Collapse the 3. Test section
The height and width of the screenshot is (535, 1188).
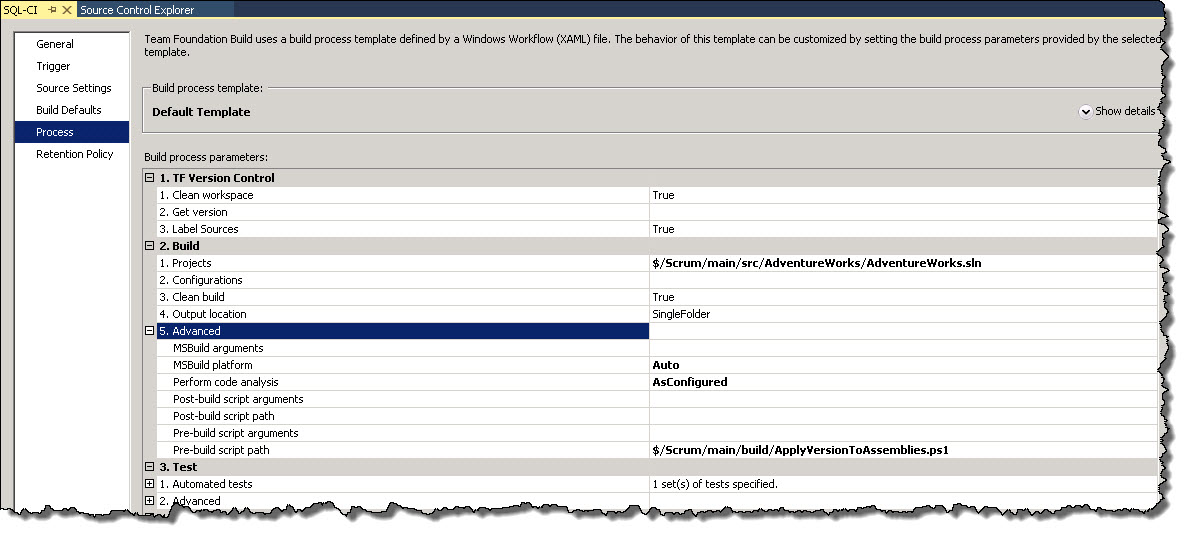click(150, 467)
